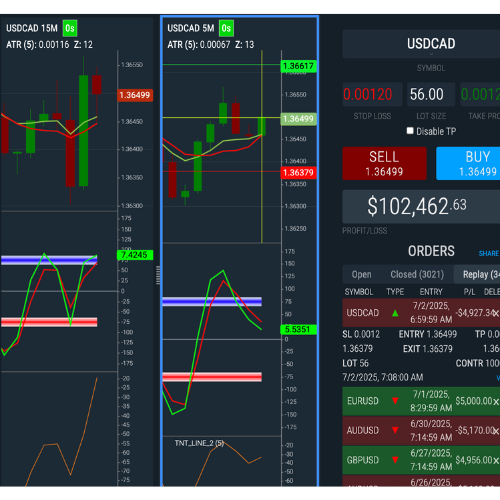Screen dimensions: 500x500
Task: Delete the EURUSD order using X icon
Action: point(496,402)
